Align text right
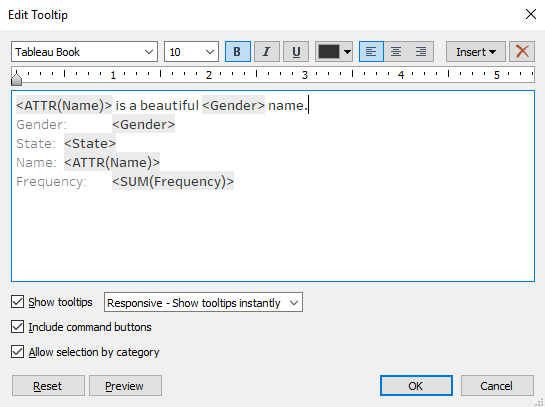Image resolution: width=545 pixels, height=407 pixels. tap(421, 52)
